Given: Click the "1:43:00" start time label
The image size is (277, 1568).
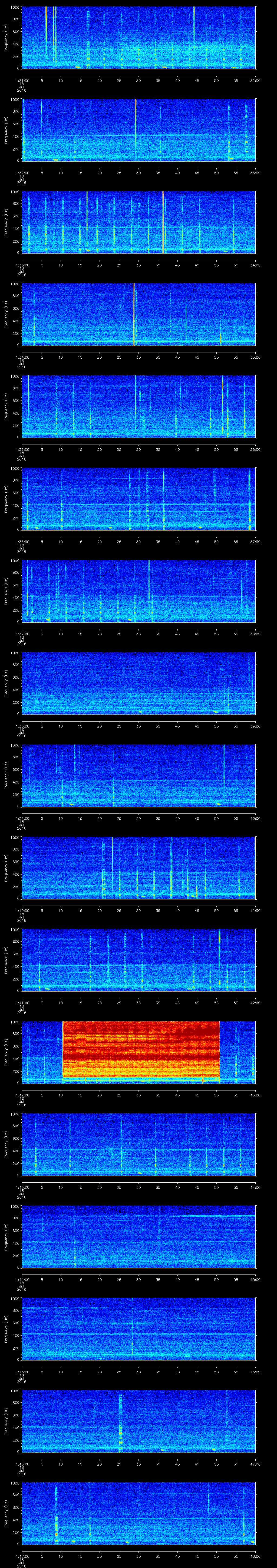Looking at the screenshot, I should tap(22, 1187).
